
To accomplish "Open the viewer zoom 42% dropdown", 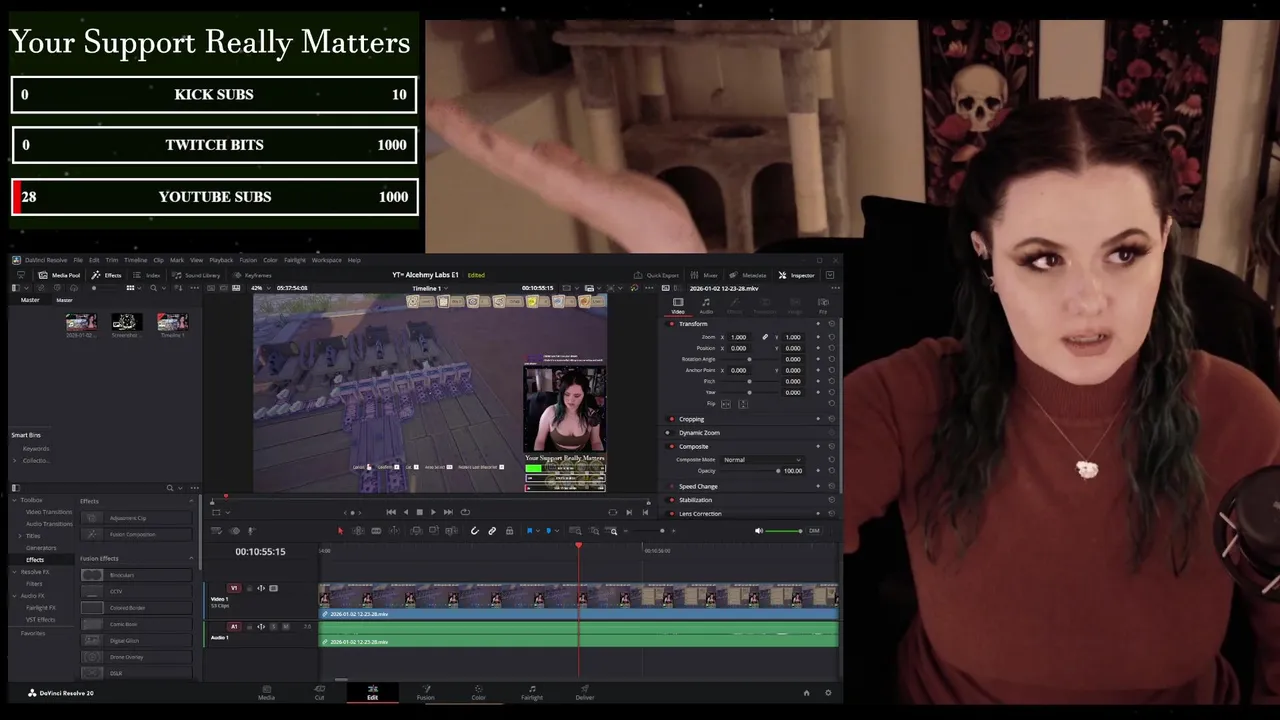I will pos(261,288).
